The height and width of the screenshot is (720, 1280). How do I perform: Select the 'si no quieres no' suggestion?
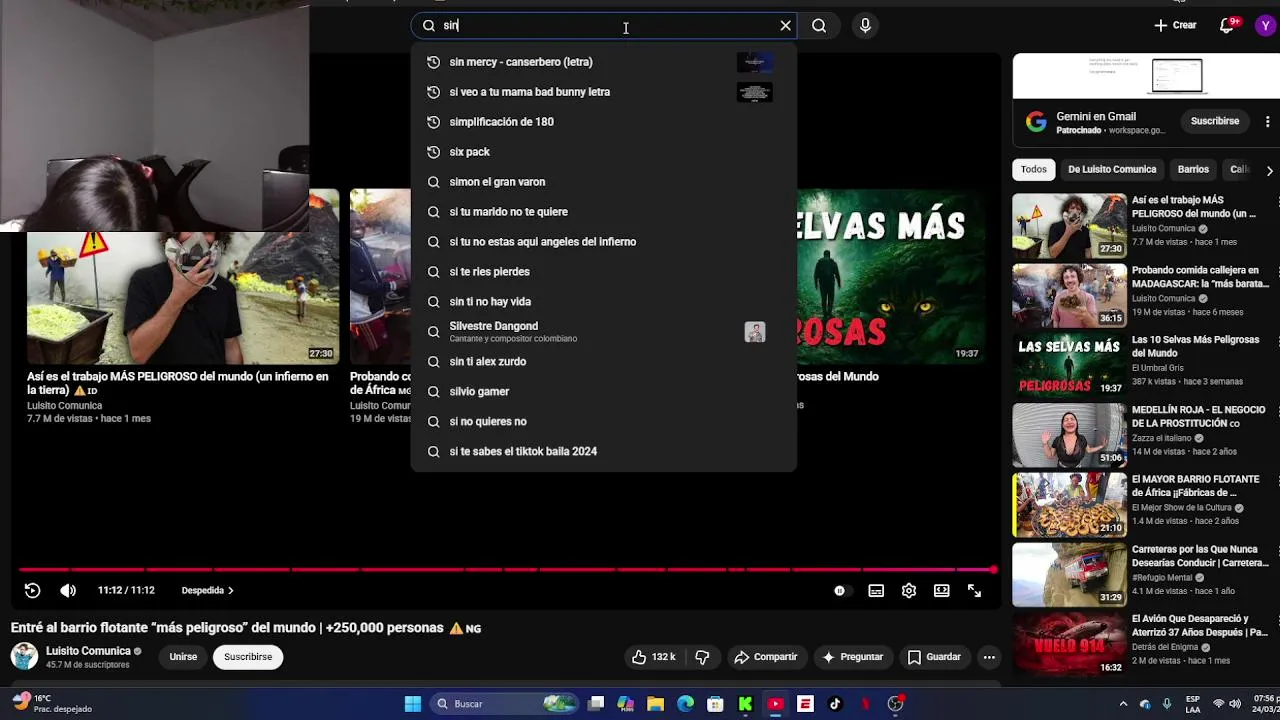[604, 422]
